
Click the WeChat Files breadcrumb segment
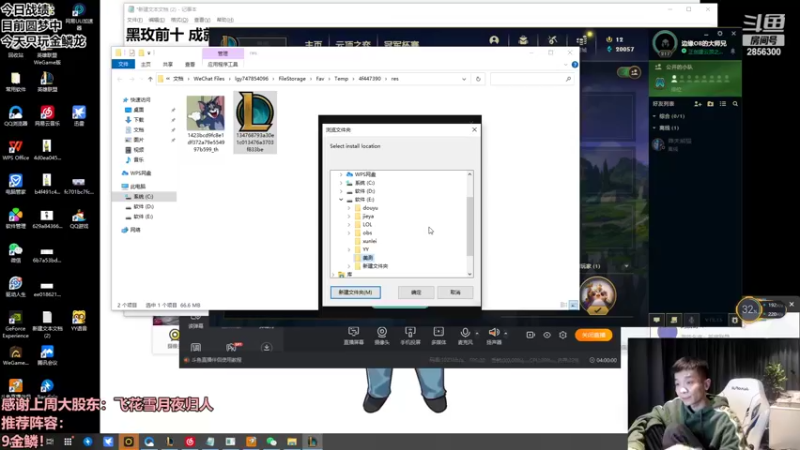[209, 79]
